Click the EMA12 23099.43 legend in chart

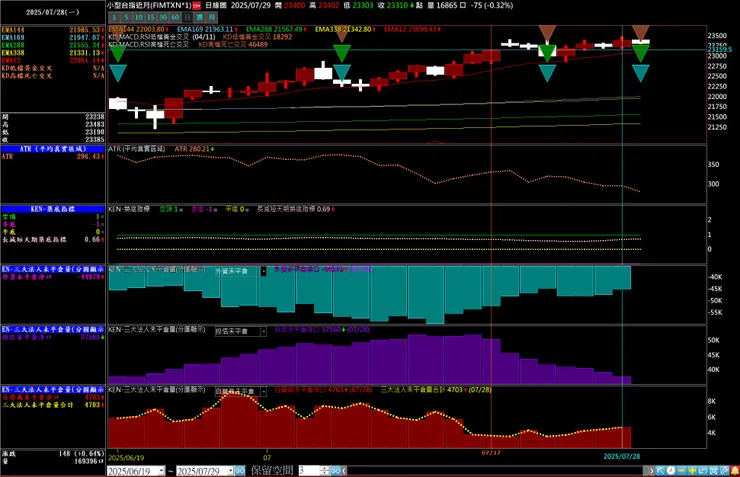tap(412, 29)
